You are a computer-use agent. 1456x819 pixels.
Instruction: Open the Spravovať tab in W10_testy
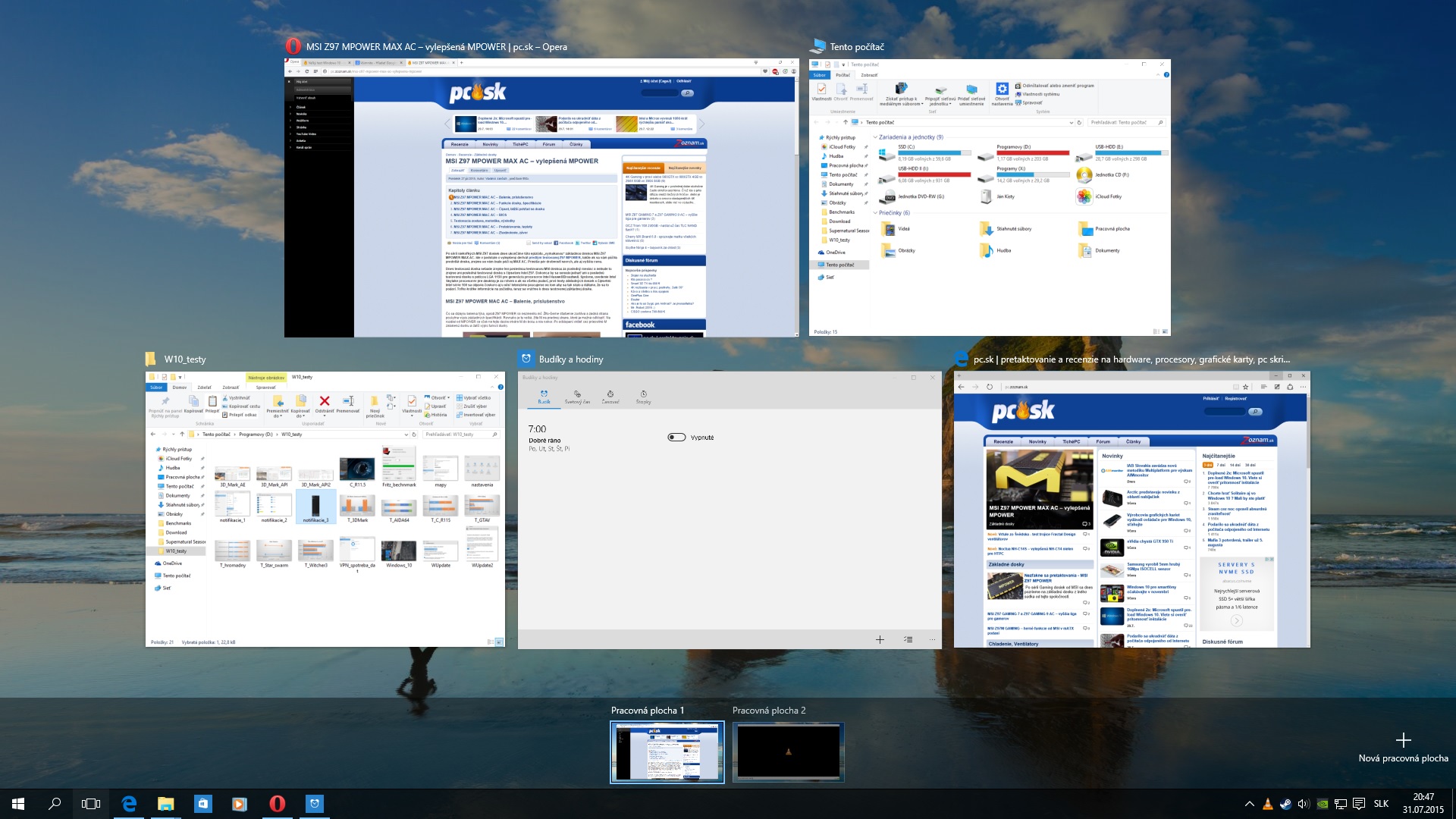click(265, 388)
